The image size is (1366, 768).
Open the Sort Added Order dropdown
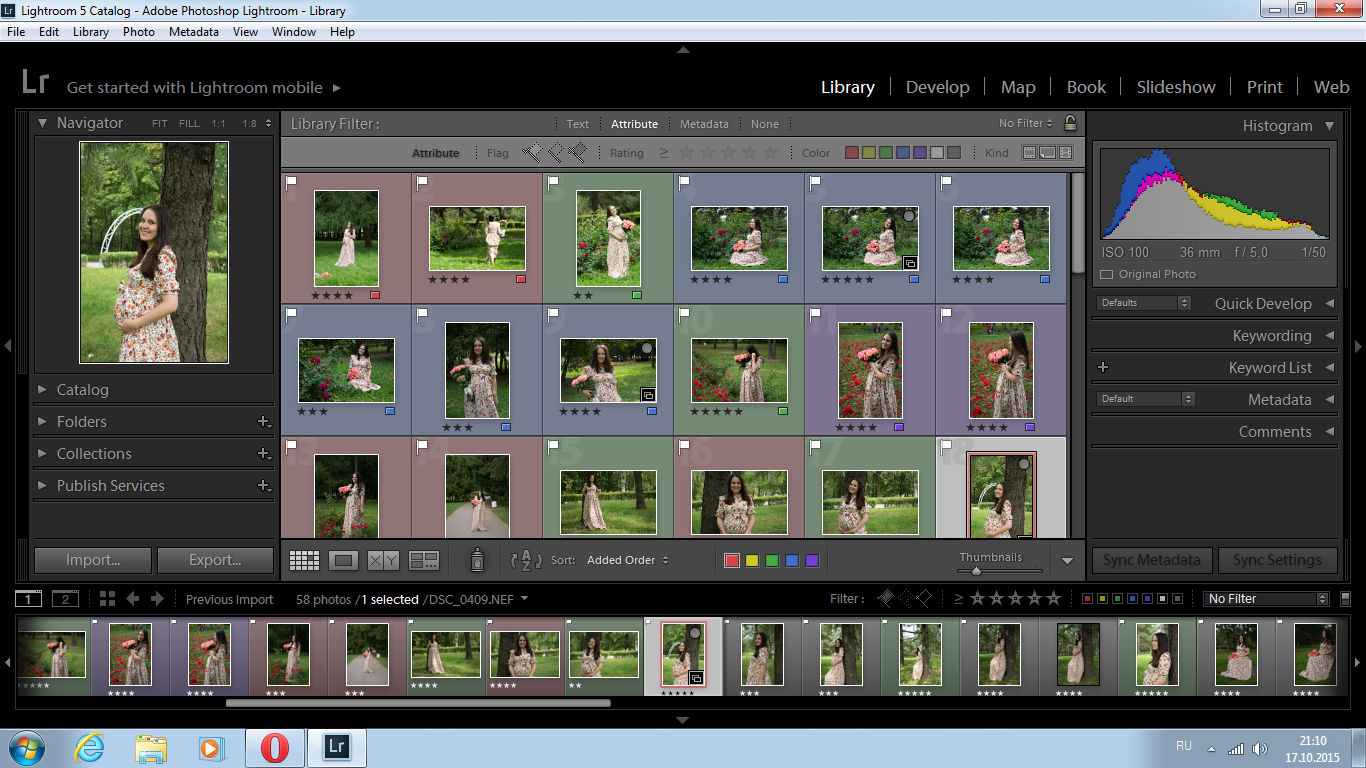628,560
